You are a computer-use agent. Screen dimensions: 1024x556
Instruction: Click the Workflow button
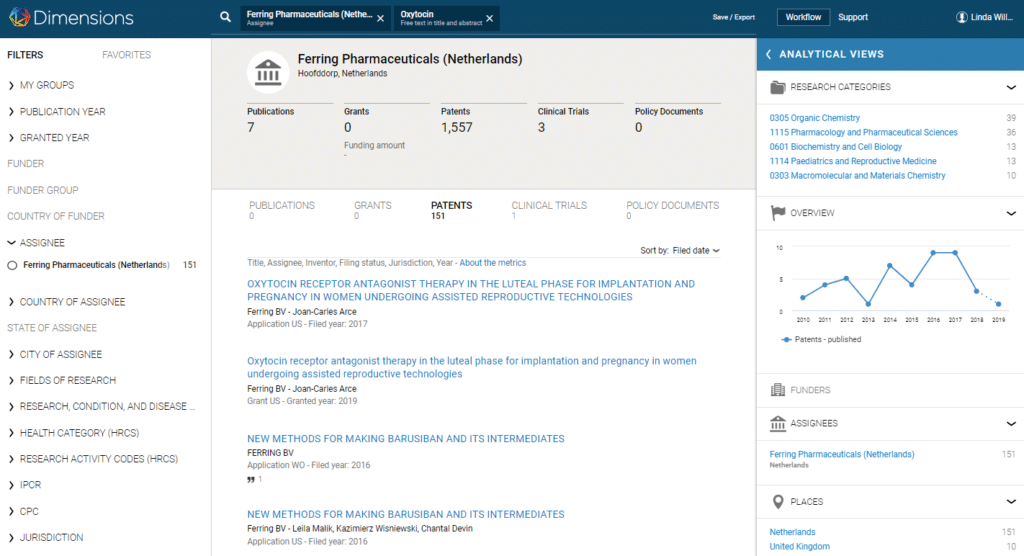point(803,17)
